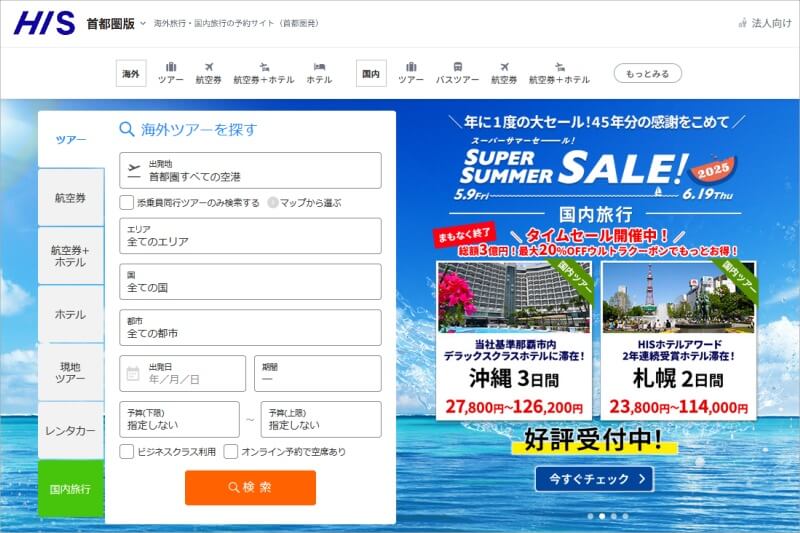800x533 pixels.
Task: Select the third carousel dot
Action: 614,516
